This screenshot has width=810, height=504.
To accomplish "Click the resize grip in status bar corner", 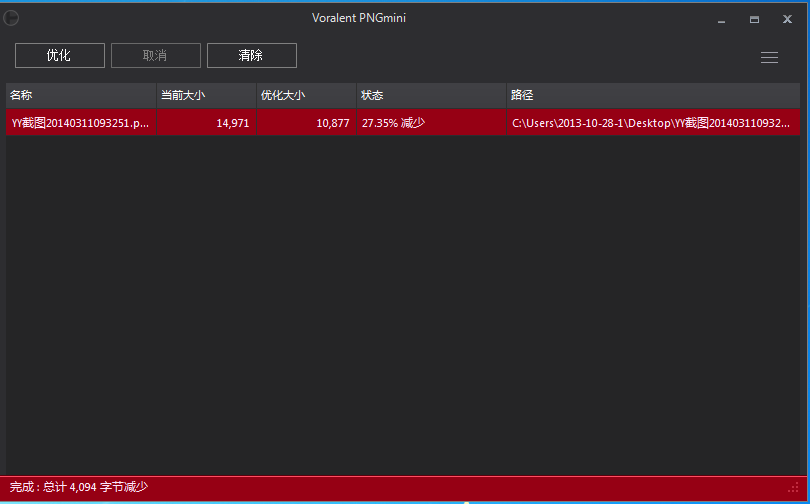I will (794, 487).
